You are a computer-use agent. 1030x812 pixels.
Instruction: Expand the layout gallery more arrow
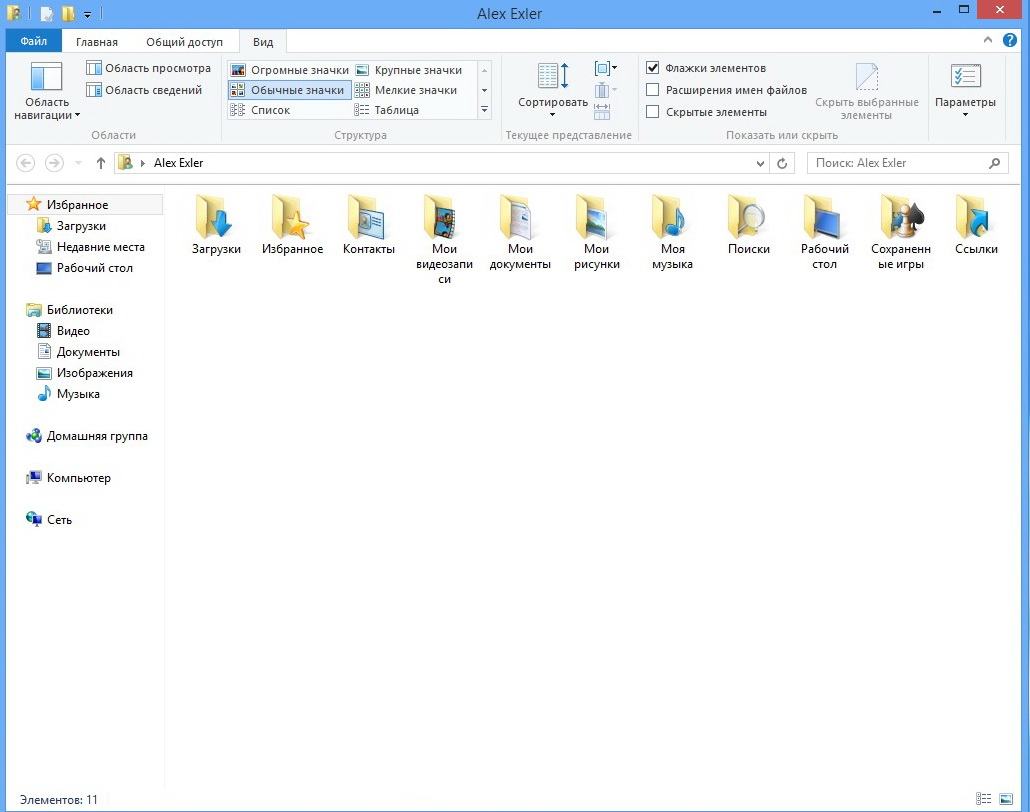tap(485, 110)
